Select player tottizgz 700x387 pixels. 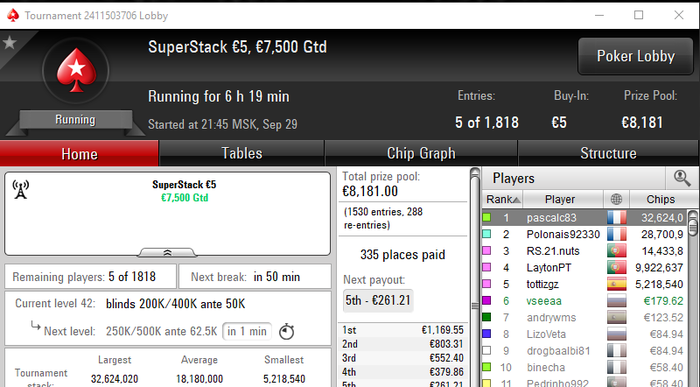[585, 284]
